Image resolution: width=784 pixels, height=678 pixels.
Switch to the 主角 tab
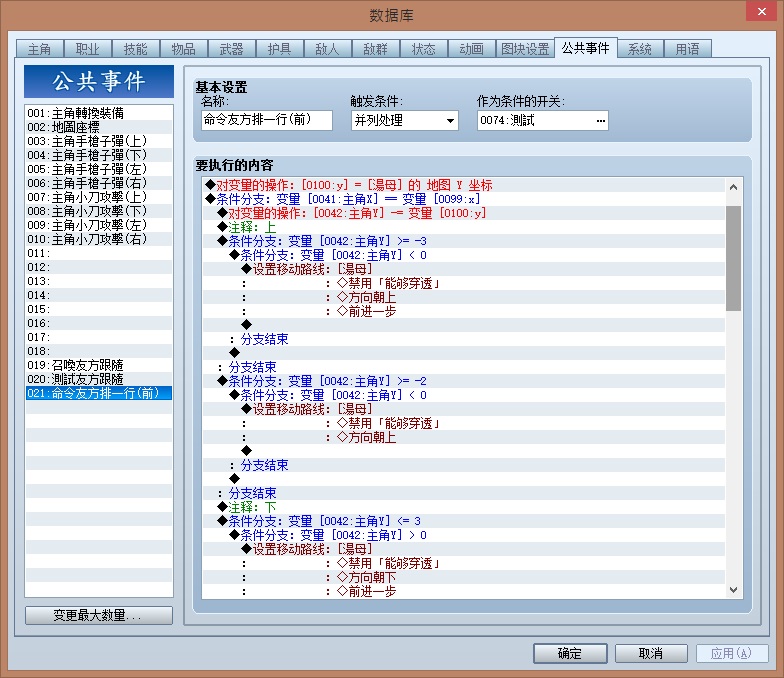coord(40,49)
